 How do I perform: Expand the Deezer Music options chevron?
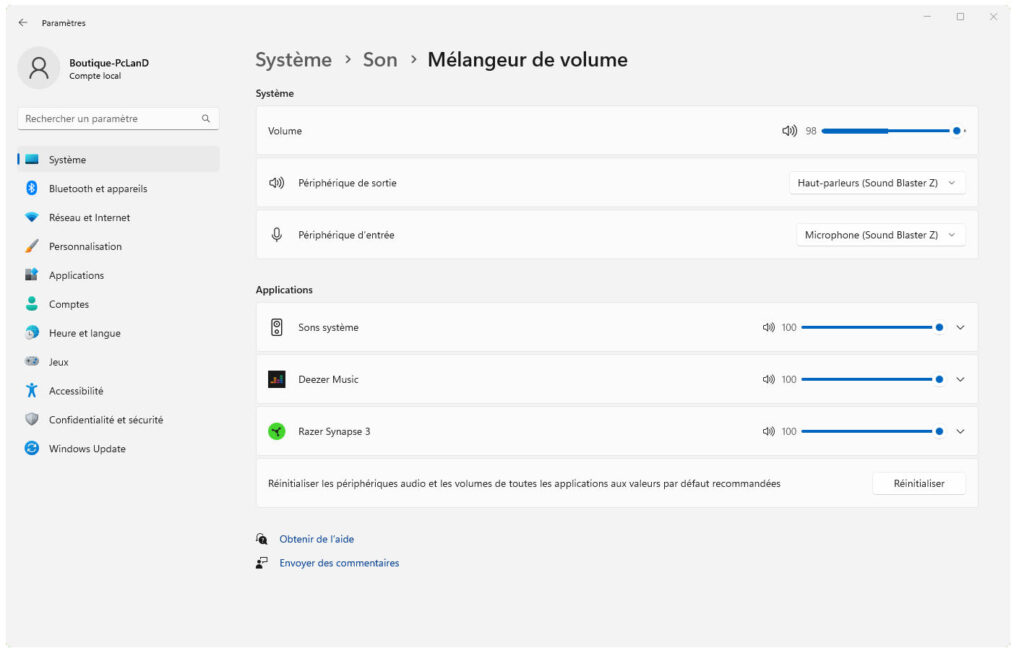coord(960,379)
